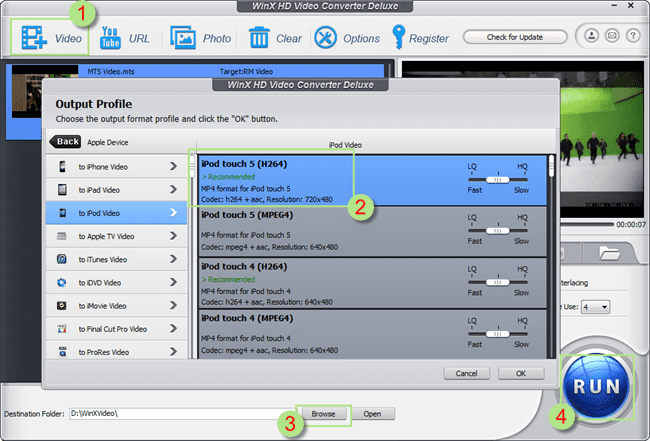Click the Target:RM Video label
Screen dimensions: 650x441
246,71
